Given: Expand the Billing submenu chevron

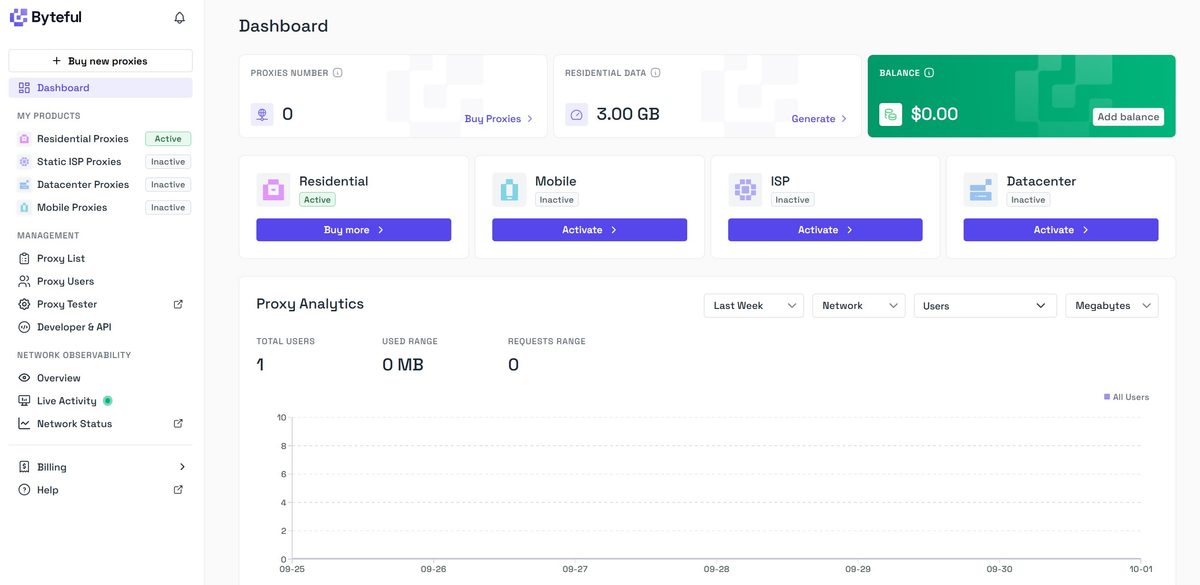Looking at the screenshot, I should [x=182, y=467].
